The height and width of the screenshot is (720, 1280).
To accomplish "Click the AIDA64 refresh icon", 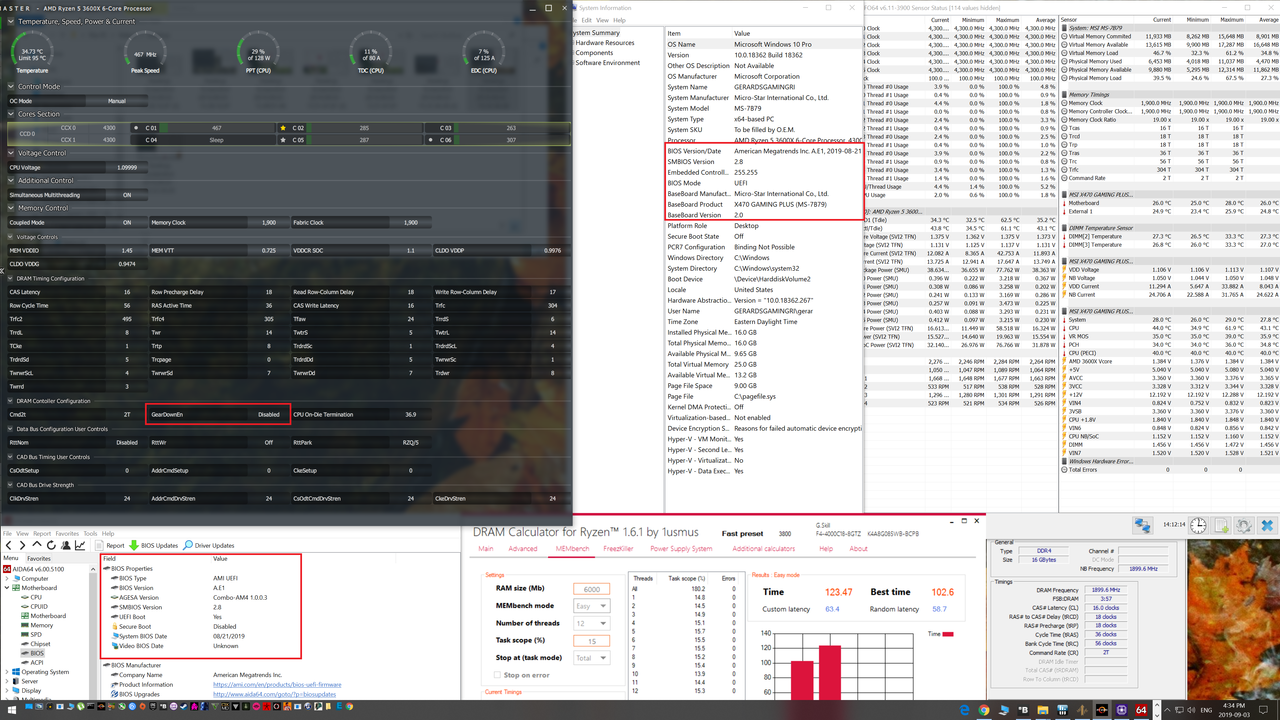I will coord(51,545).
